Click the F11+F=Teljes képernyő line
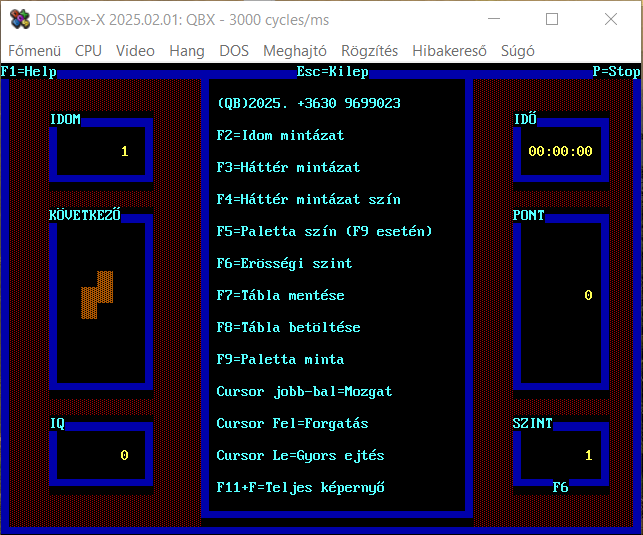The image size is (643, 535). point(300,487)
